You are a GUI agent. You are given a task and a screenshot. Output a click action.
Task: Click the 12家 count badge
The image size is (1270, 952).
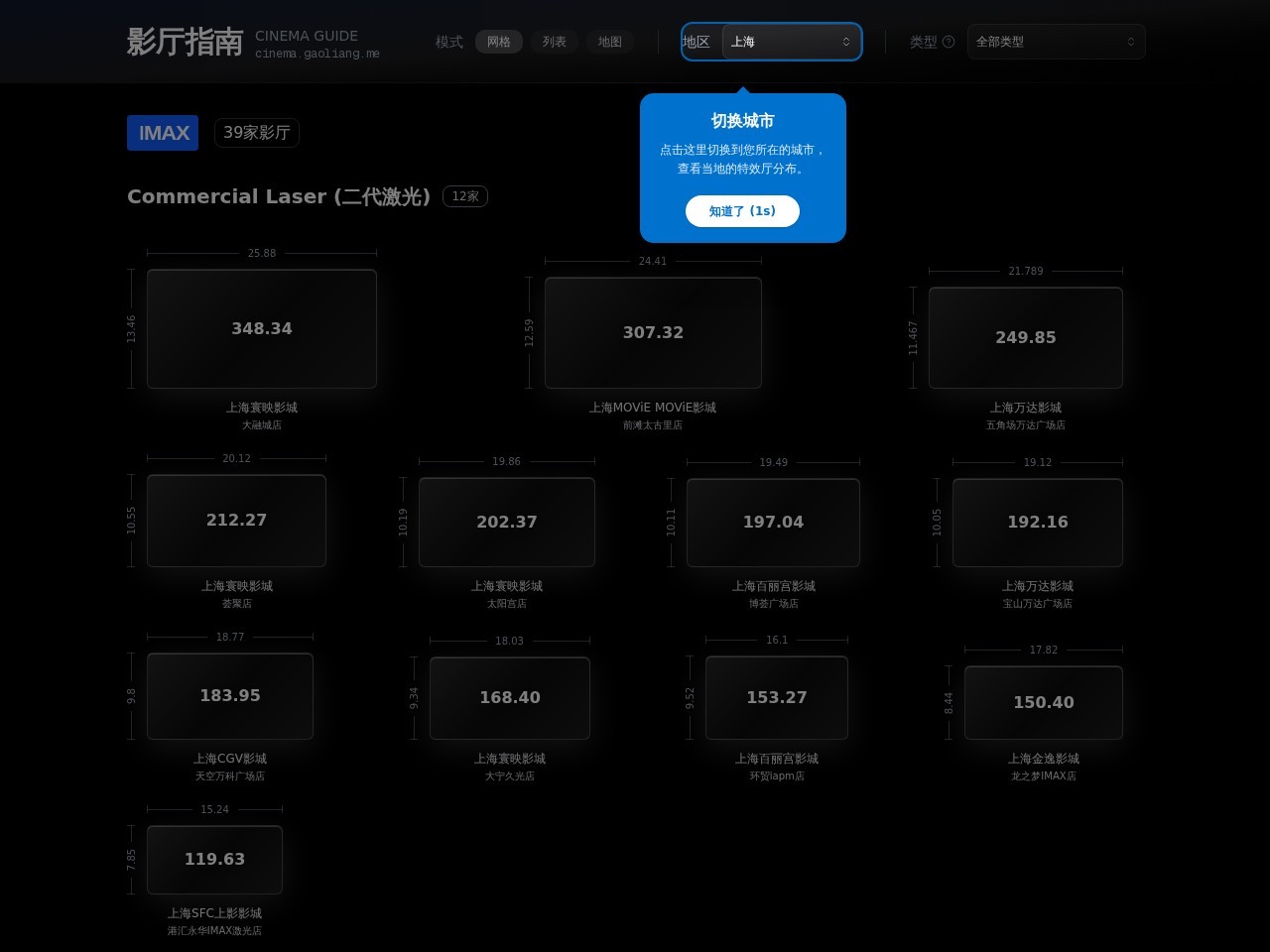point(465,196)
